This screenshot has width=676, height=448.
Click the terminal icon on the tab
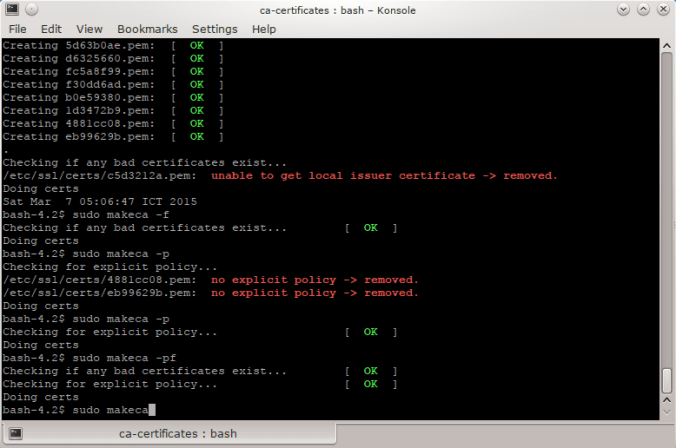click(x=16, y=434)
